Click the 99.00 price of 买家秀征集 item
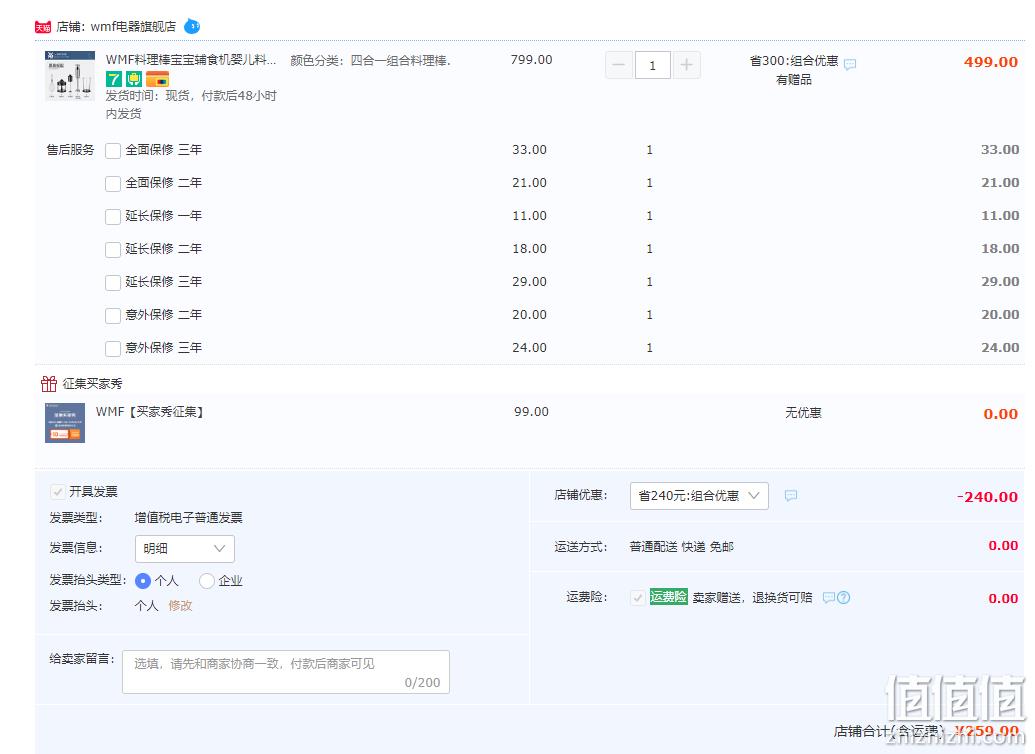1035x754 pixels. point(531,411)
